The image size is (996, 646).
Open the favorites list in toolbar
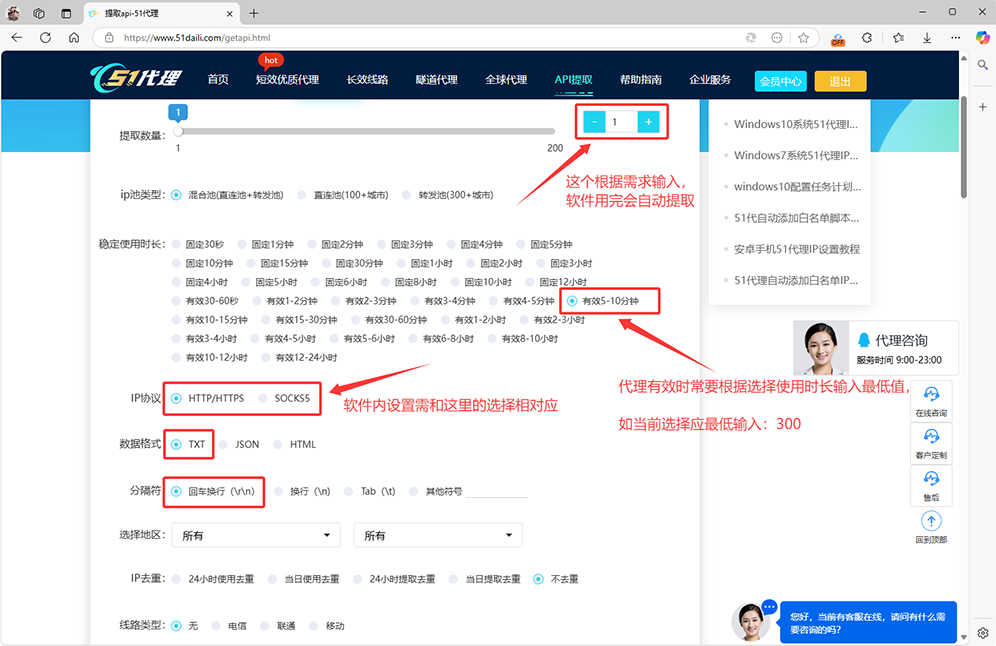point(898,37)
